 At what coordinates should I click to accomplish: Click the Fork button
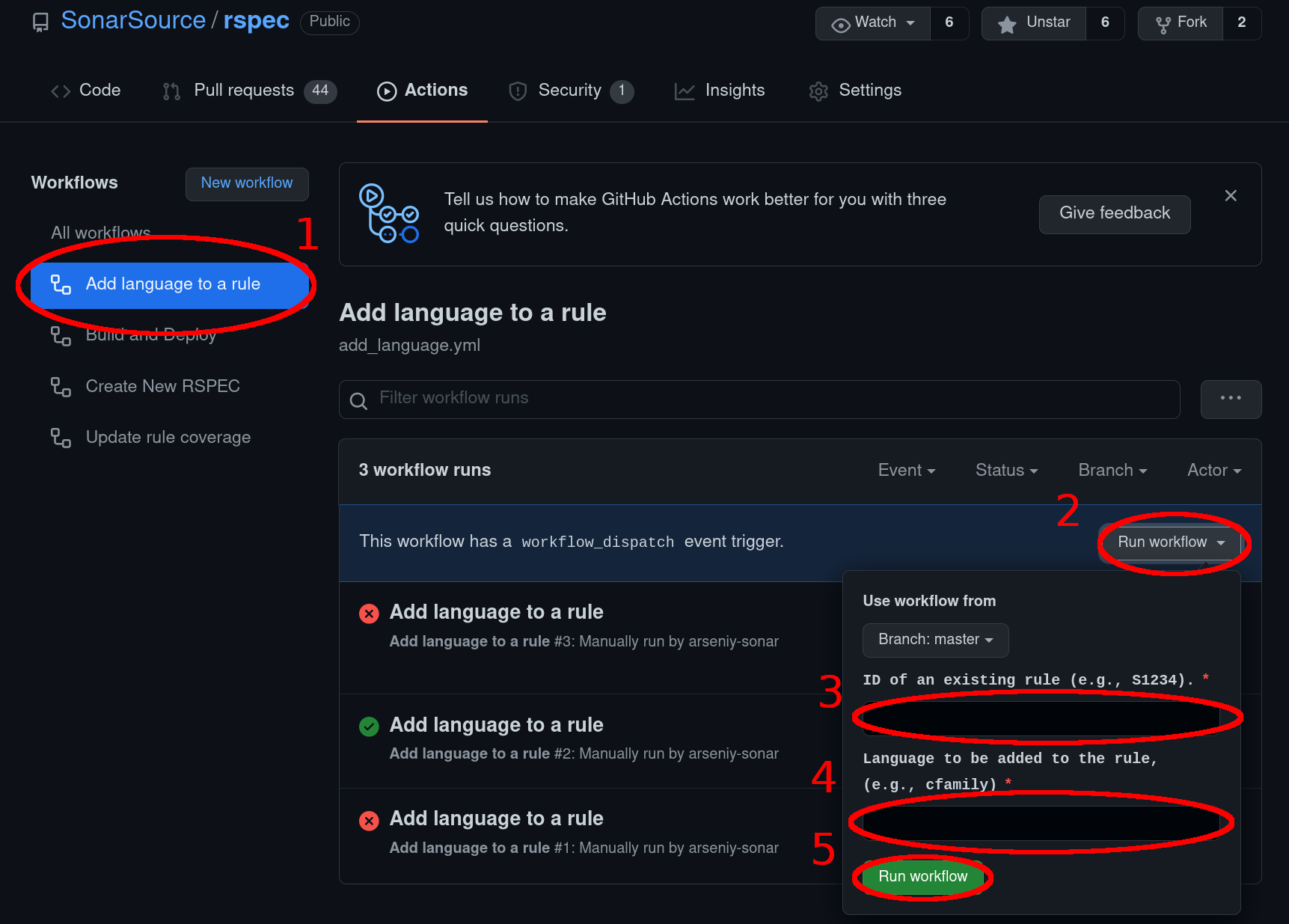pyautogui.click(x=1181, y=23)
